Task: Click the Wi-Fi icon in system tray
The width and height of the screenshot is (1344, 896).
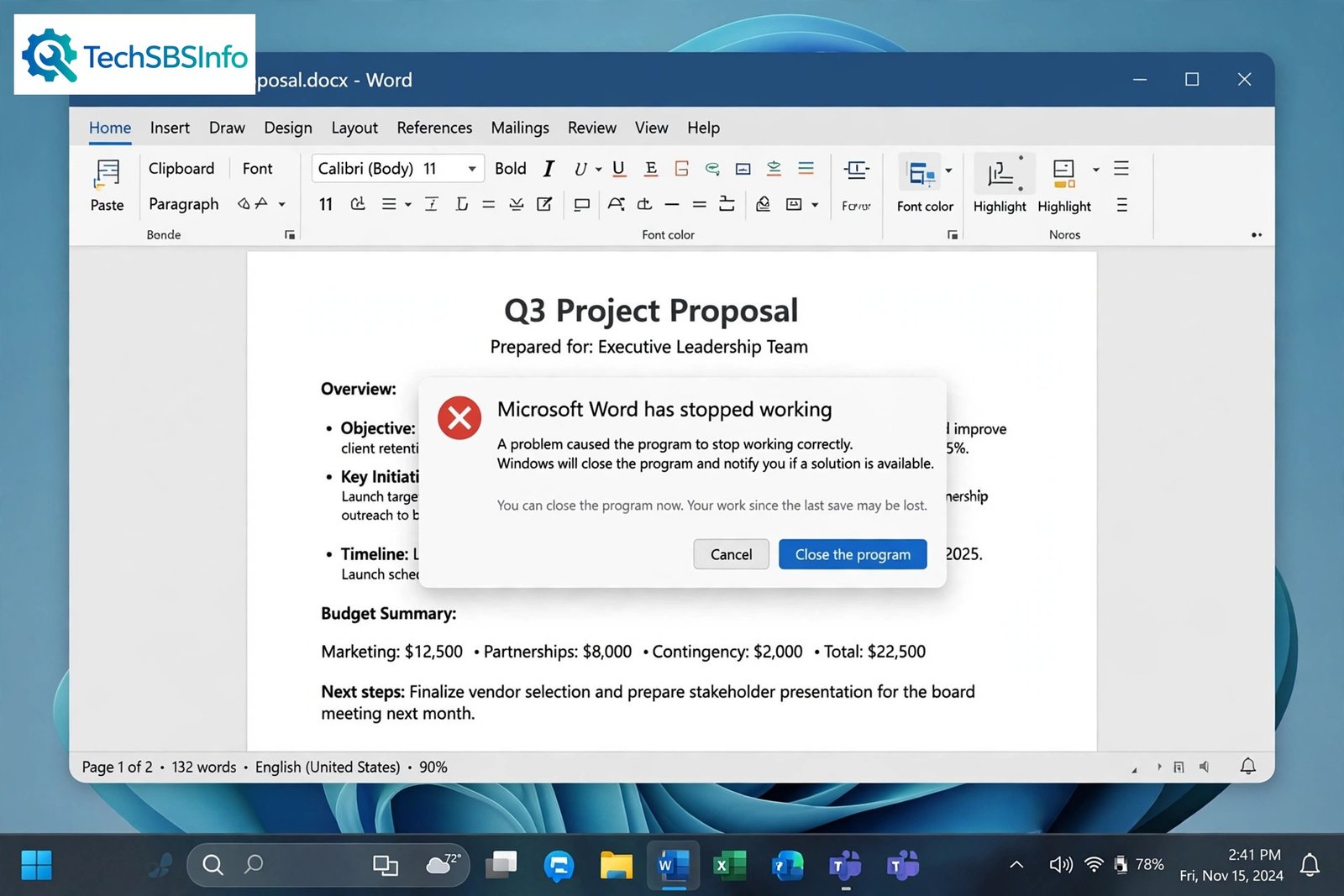Action: tap(1094, 865)
